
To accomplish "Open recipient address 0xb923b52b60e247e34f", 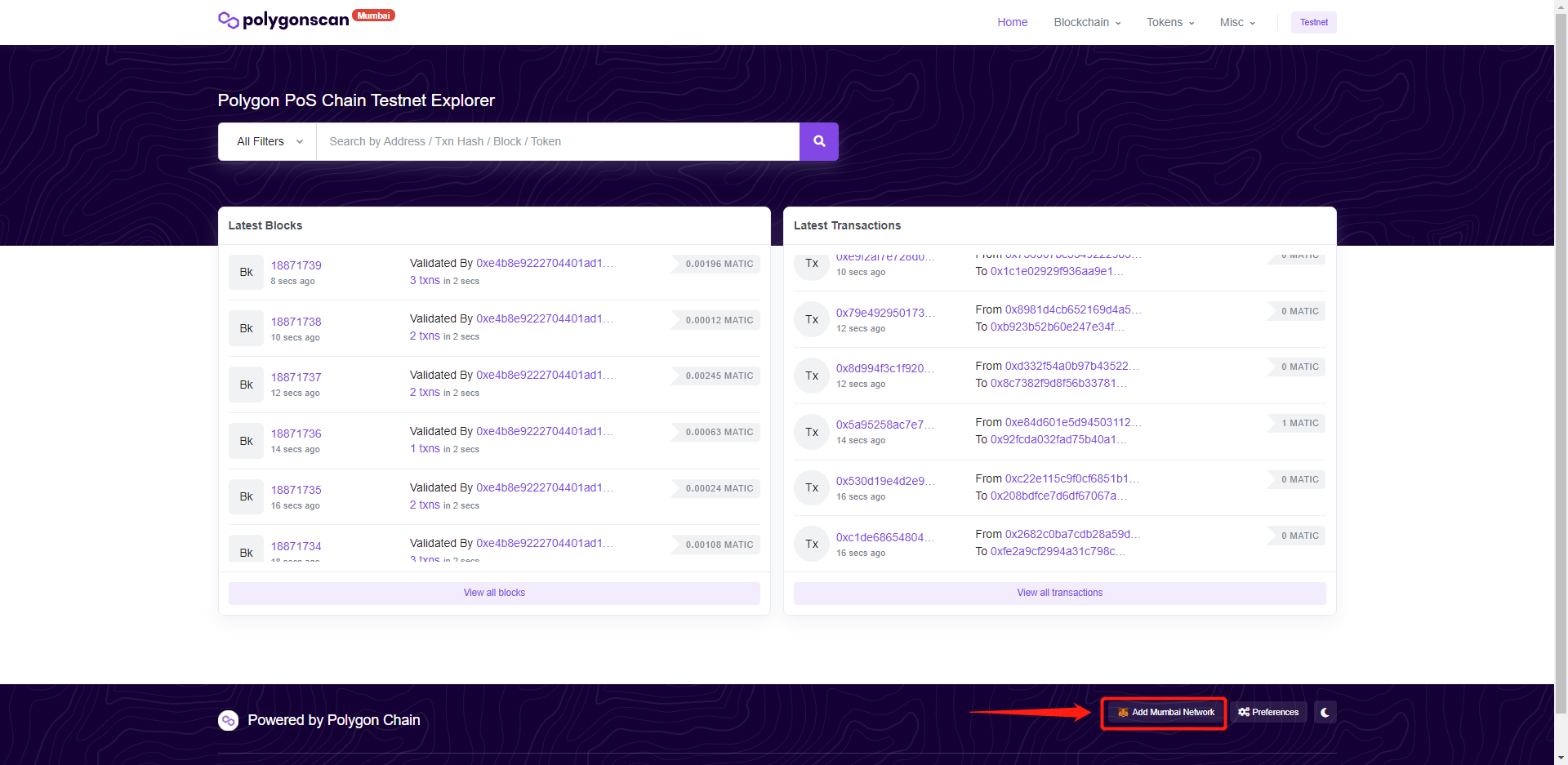I will tap(1058, 327).
